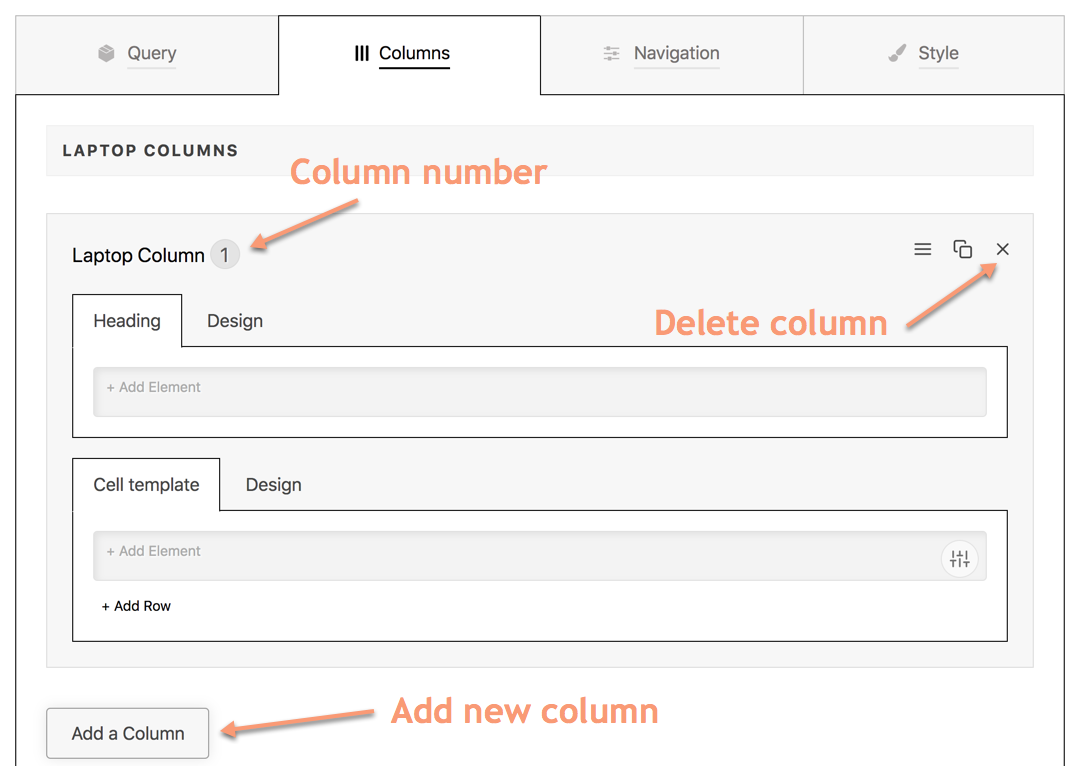Select the Columns tab label

pyautogui.click(x=414, y=54)
